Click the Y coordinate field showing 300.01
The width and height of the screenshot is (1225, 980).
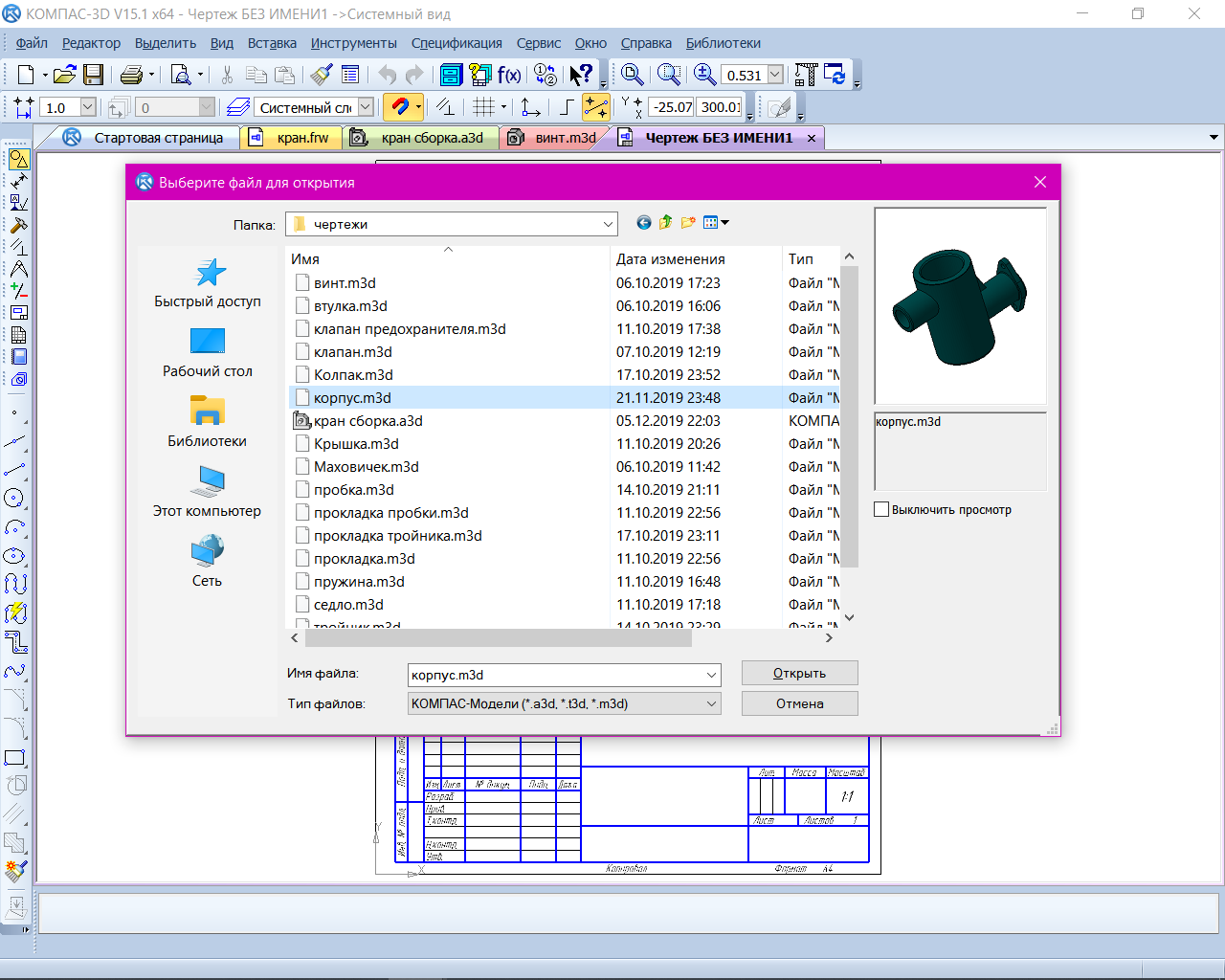(x=721, y=107)
